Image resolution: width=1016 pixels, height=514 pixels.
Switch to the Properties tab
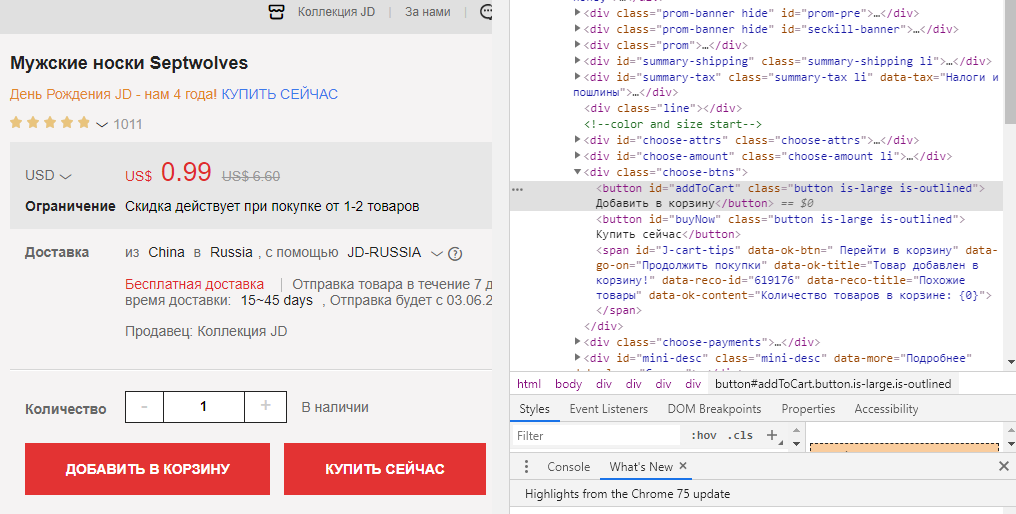pyautogui.click(x=808, y=409)
